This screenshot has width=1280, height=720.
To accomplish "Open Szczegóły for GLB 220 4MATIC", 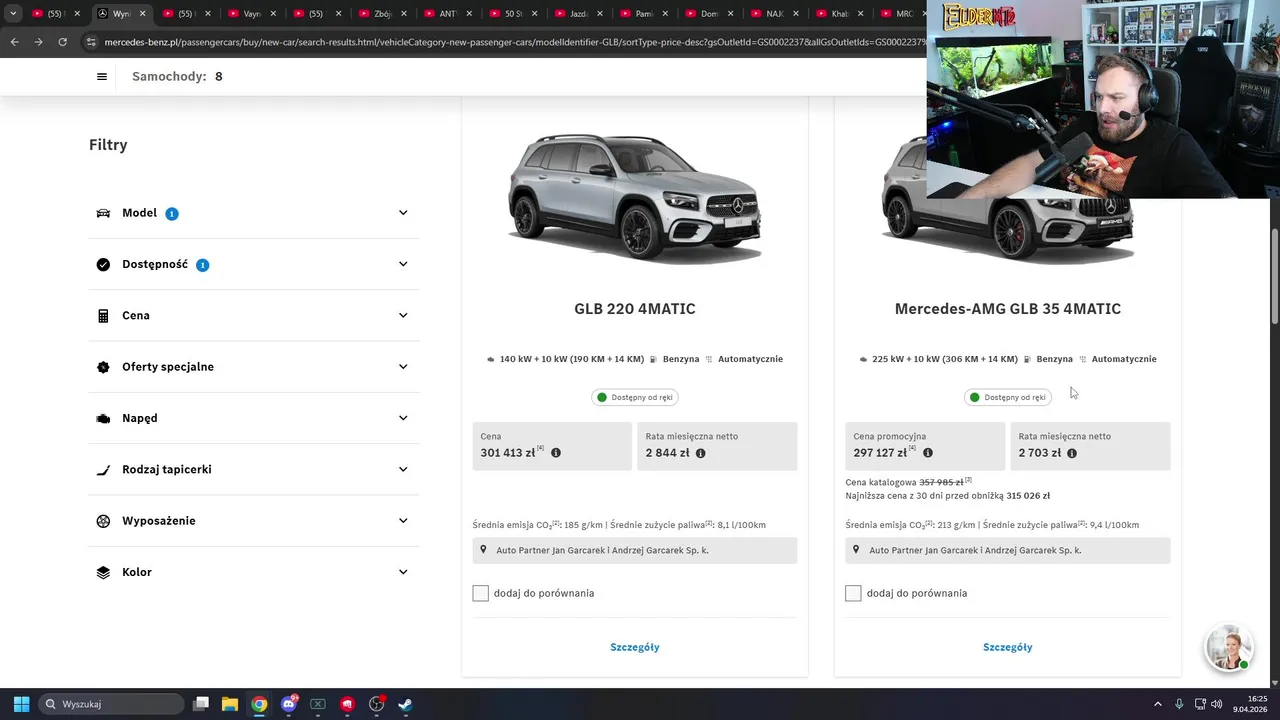I will [635, 647].
